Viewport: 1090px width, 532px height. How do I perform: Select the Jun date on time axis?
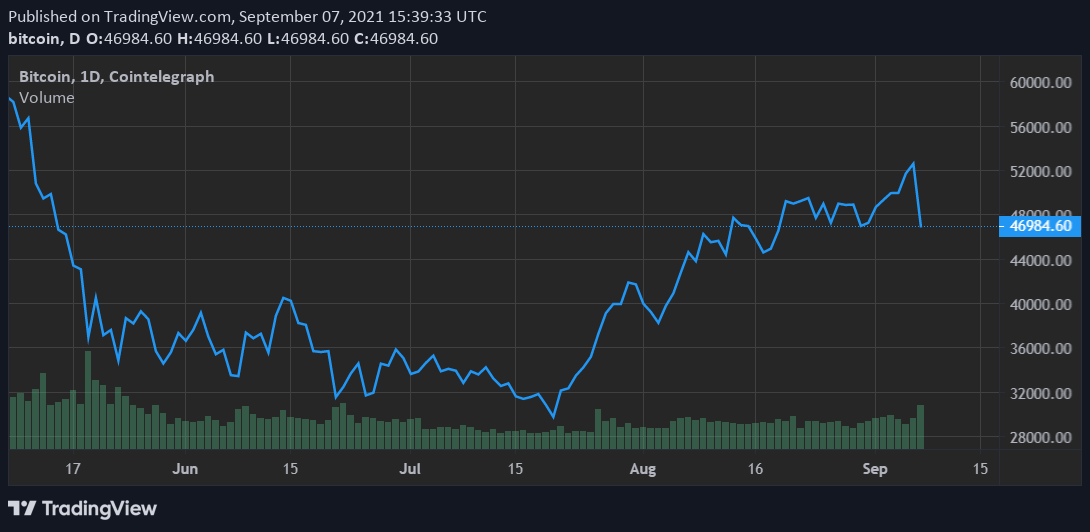click(185, 468)
